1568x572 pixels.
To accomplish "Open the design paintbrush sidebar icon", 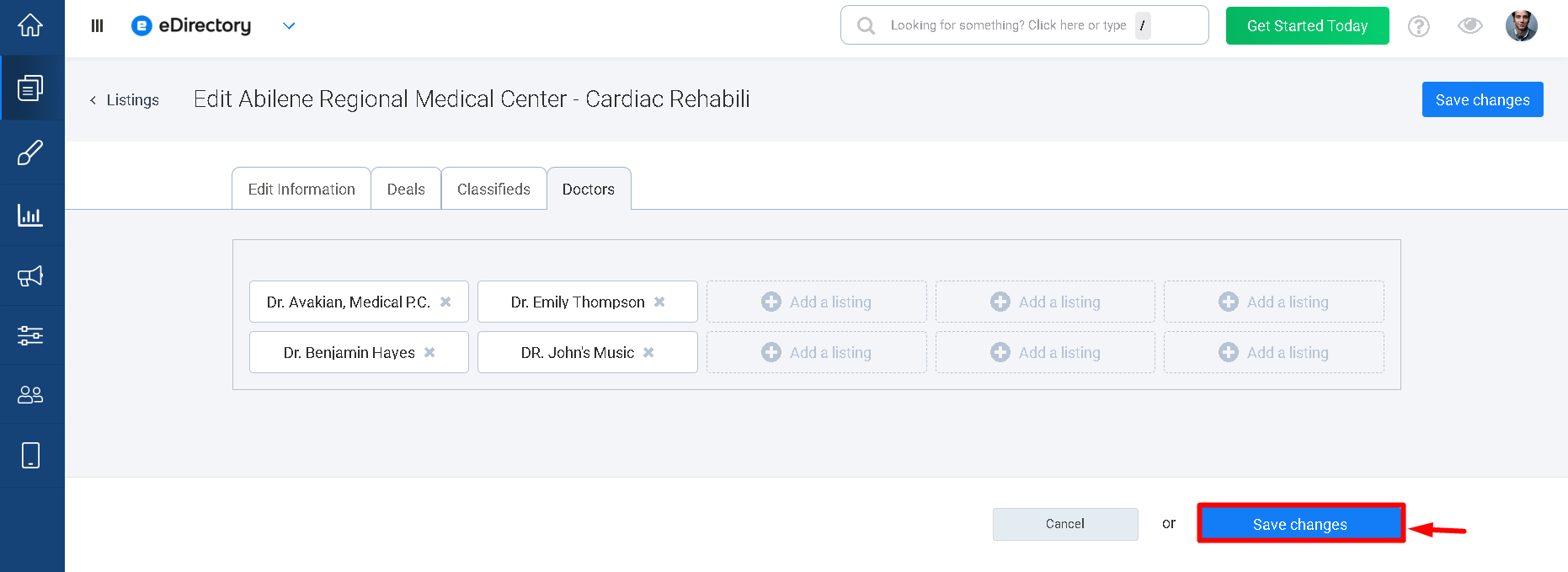I will (30, 152).
